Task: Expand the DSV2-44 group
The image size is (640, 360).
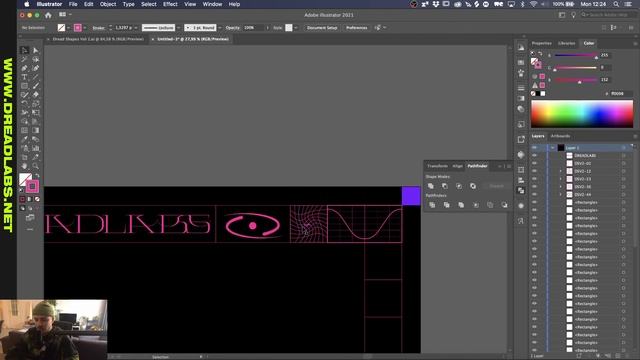Action: click(561, 194)
